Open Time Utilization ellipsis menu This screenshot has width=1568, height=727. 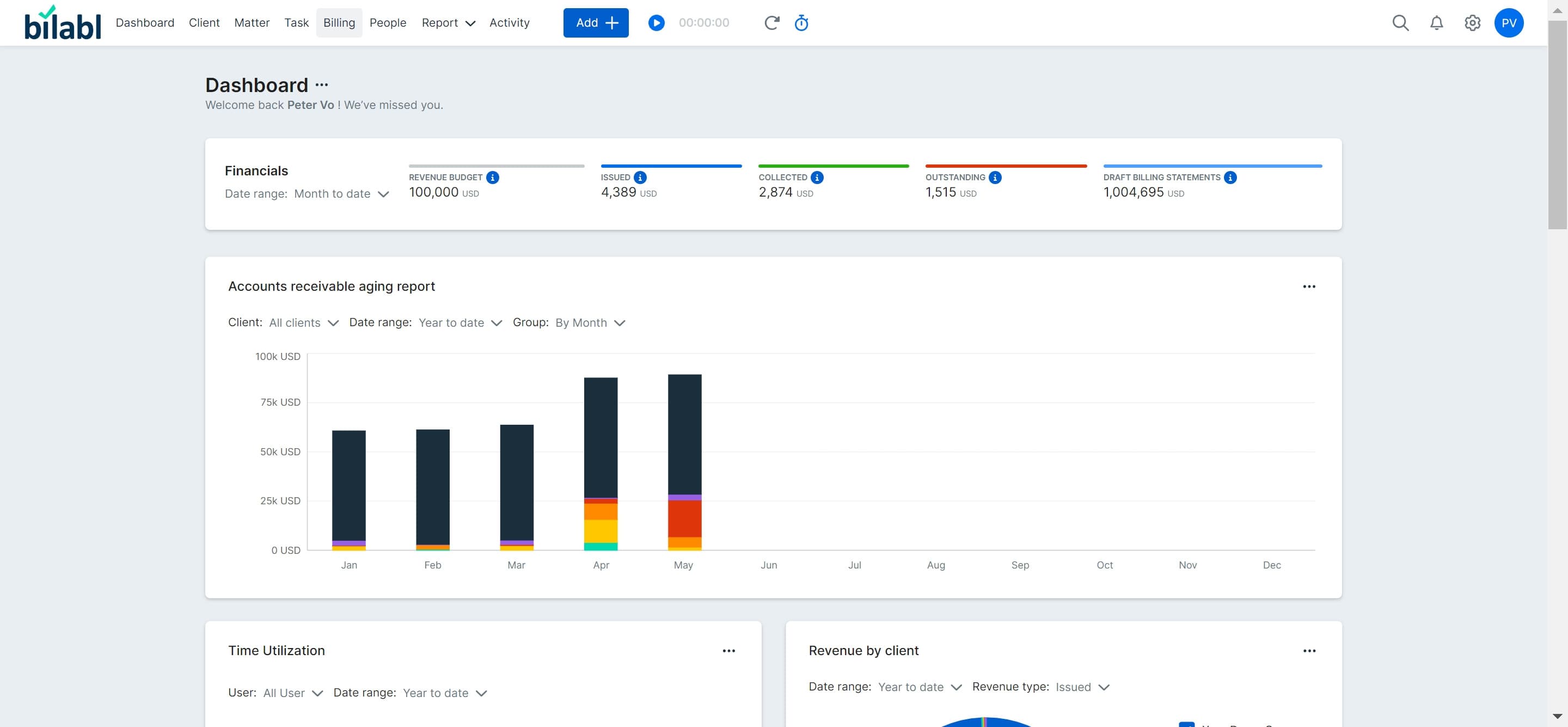pos(728,650)
